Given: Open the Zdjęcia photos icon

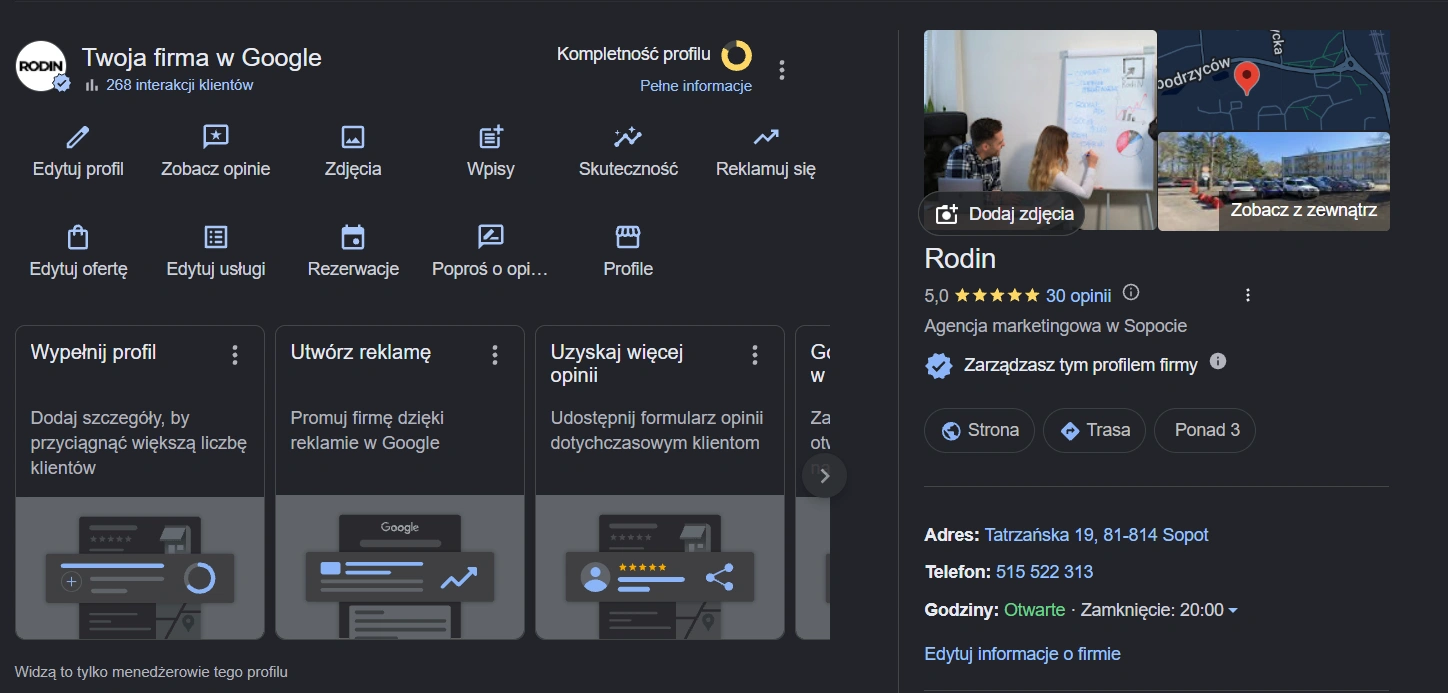Looking at the screenshot, I should 353,137.
